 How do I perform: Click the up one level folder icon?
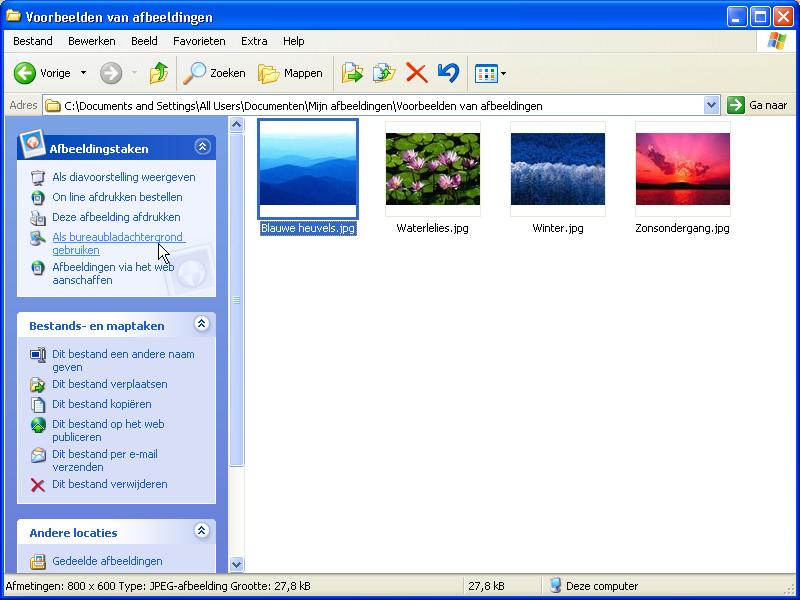157,72
